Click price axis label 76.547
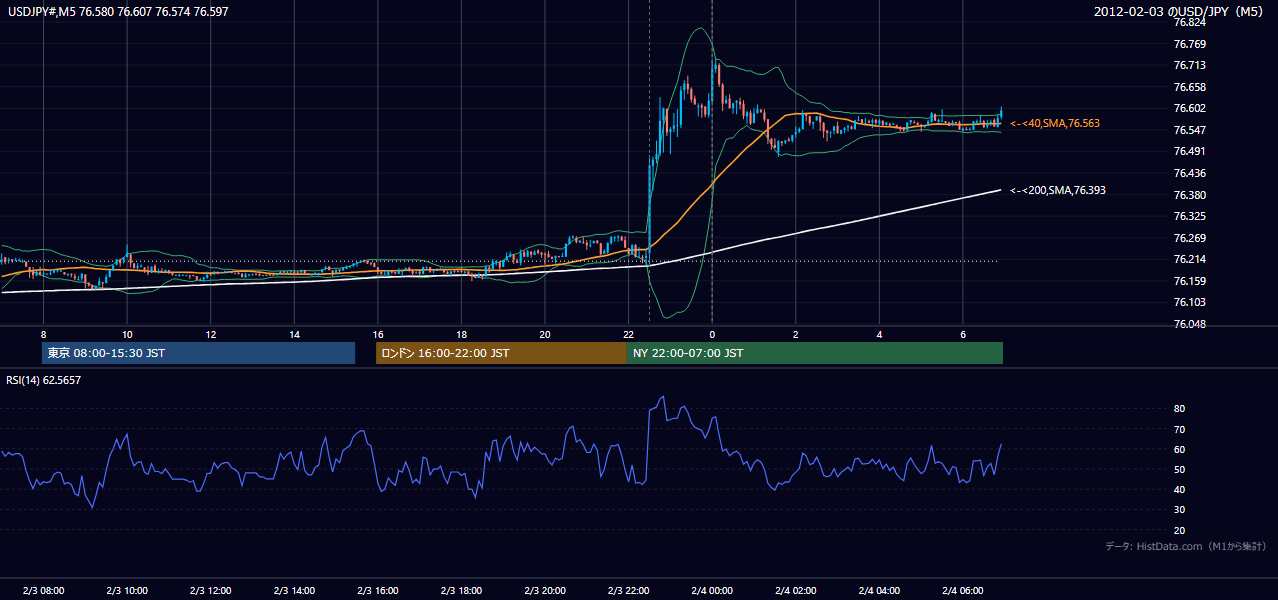Image resolution: width=1278 pixels, height=600 pixels. 1190,130
